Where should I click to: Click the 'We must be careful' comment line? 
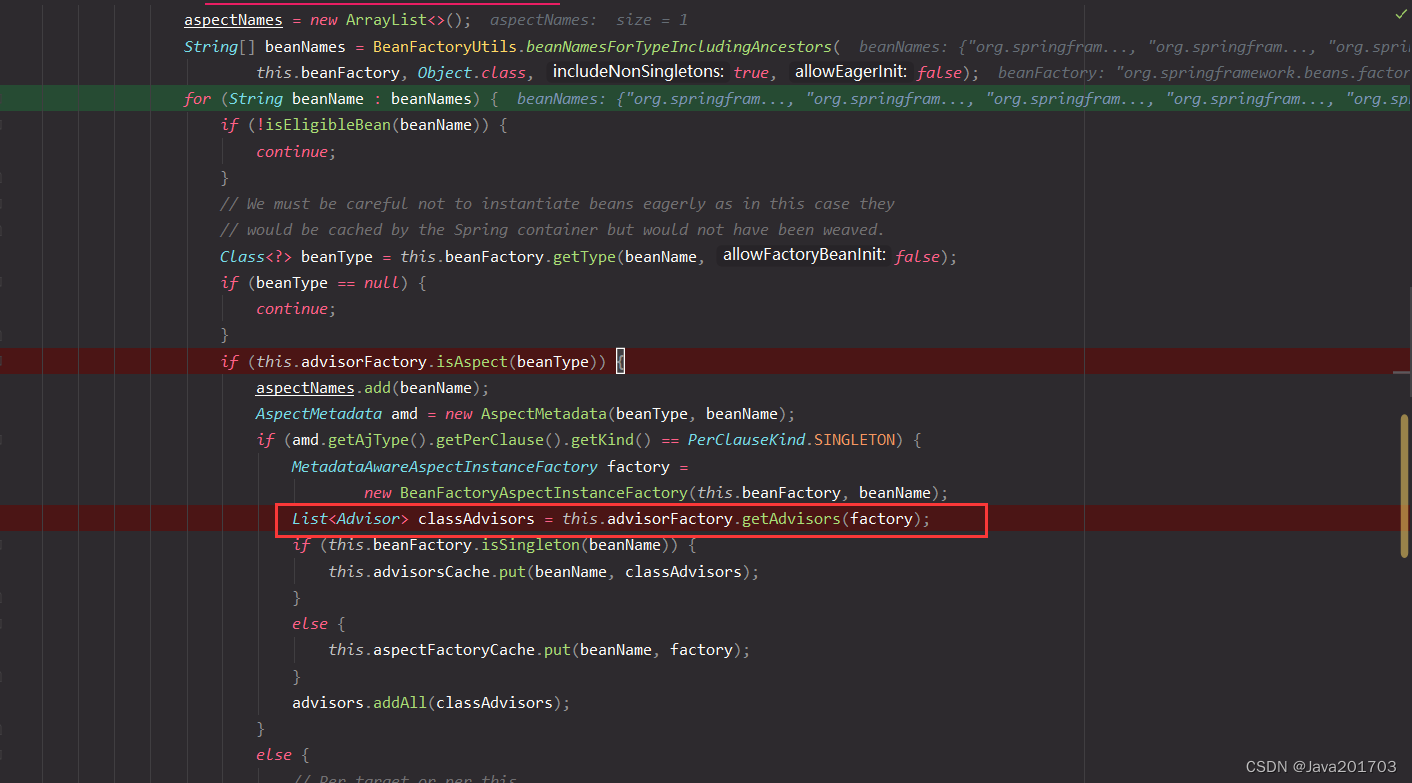tap(557, 204)
